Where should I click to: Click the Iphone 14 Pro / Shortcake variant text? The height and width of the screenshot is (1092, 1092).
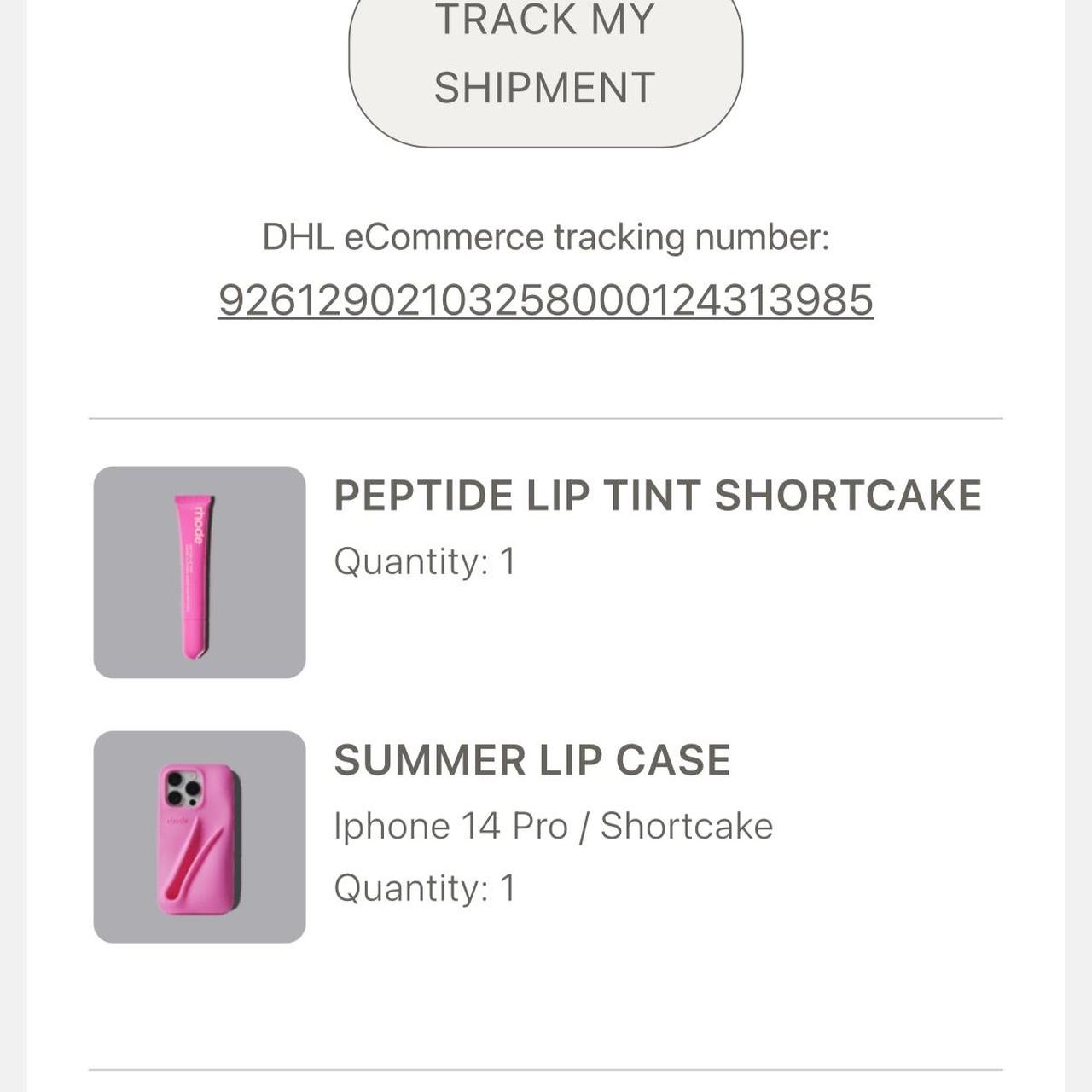(x=553, y=823)
